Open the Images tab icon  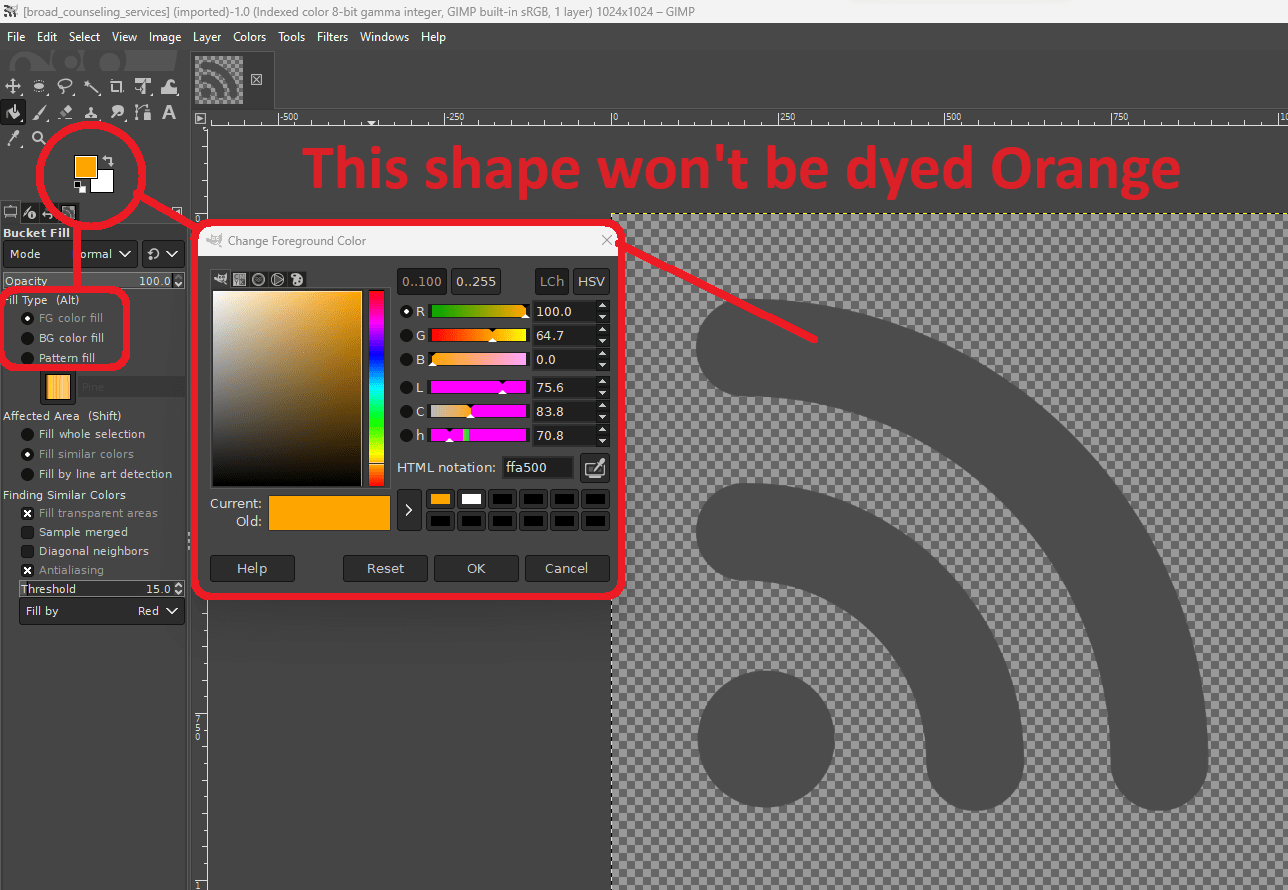[x=67, y=212]
